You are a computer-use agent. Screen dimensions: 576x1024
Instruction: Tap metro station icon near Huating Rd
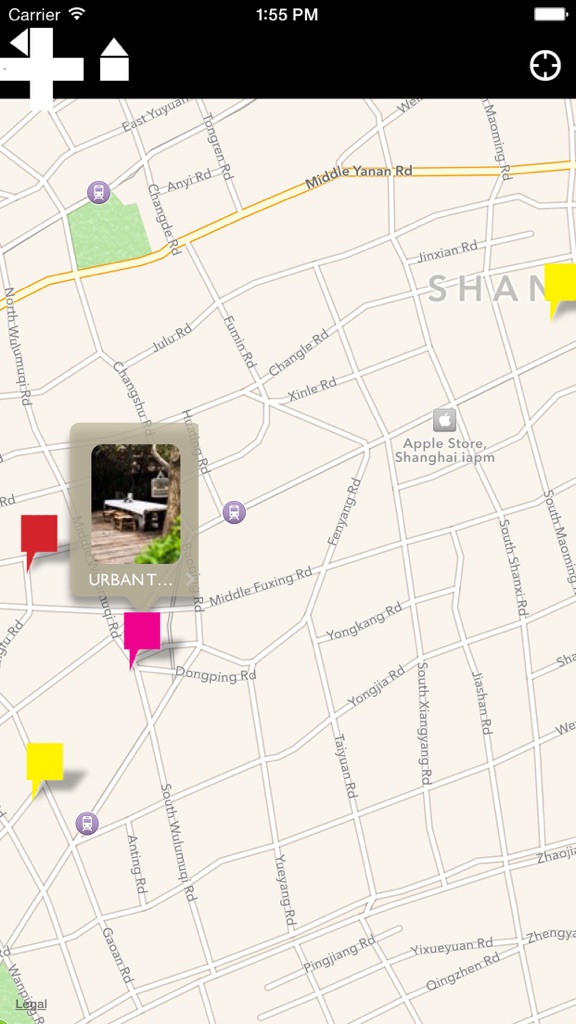234,512
